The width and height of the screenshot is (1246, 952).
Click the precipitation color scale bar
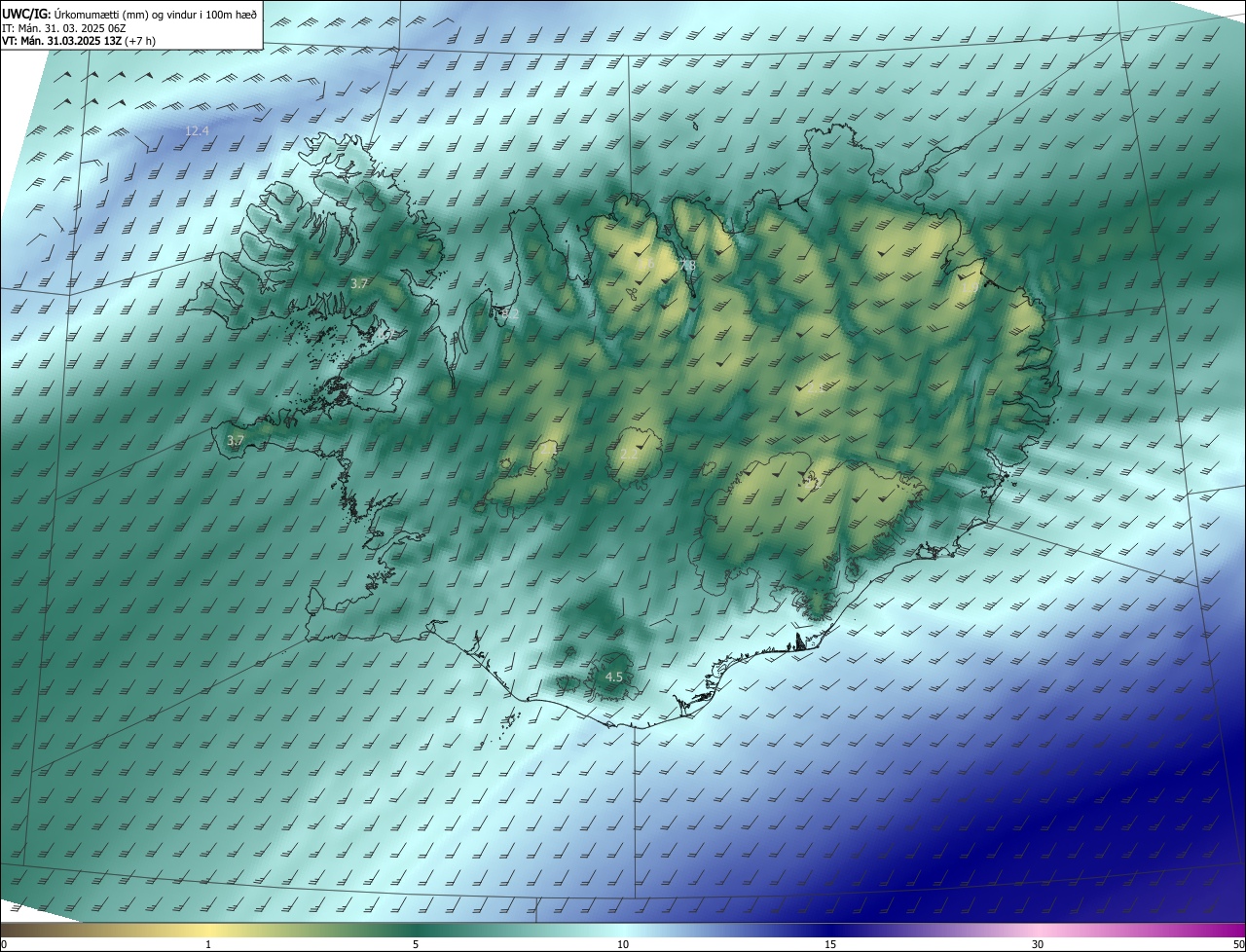pyautogui.click(x=623, y=931)
